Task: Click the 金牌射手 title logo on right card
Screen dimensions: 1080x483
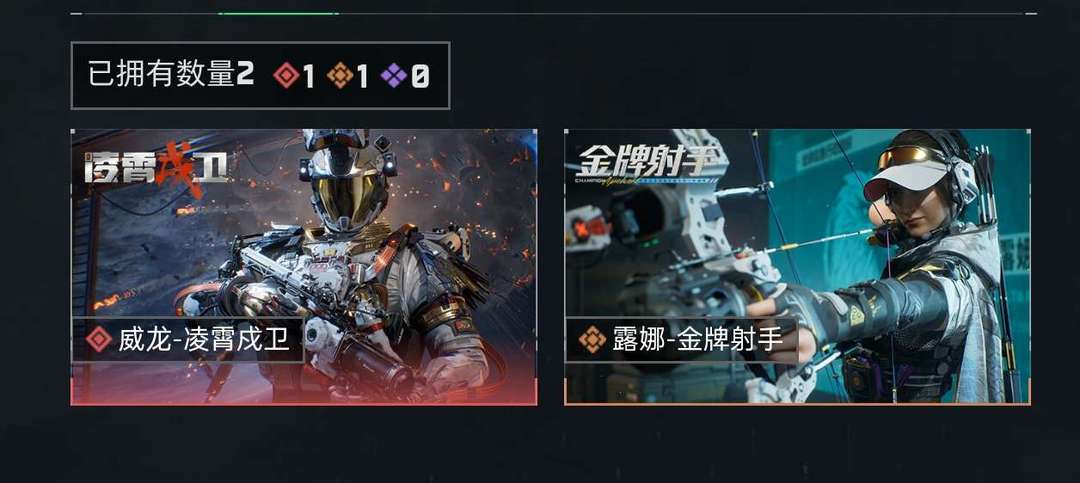Action: [647, 163]
